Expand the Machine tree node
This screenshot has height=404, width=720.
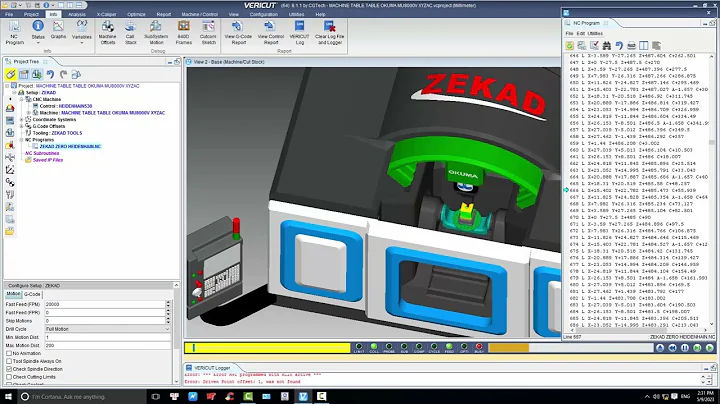tap(28, 112)
